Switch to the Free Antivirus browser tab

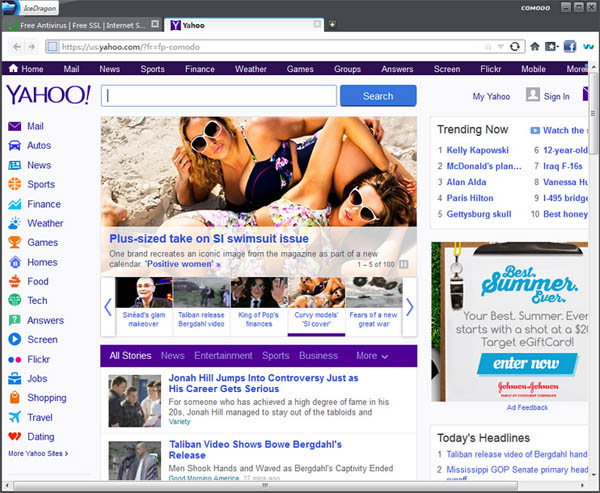[x=83, y=25]
